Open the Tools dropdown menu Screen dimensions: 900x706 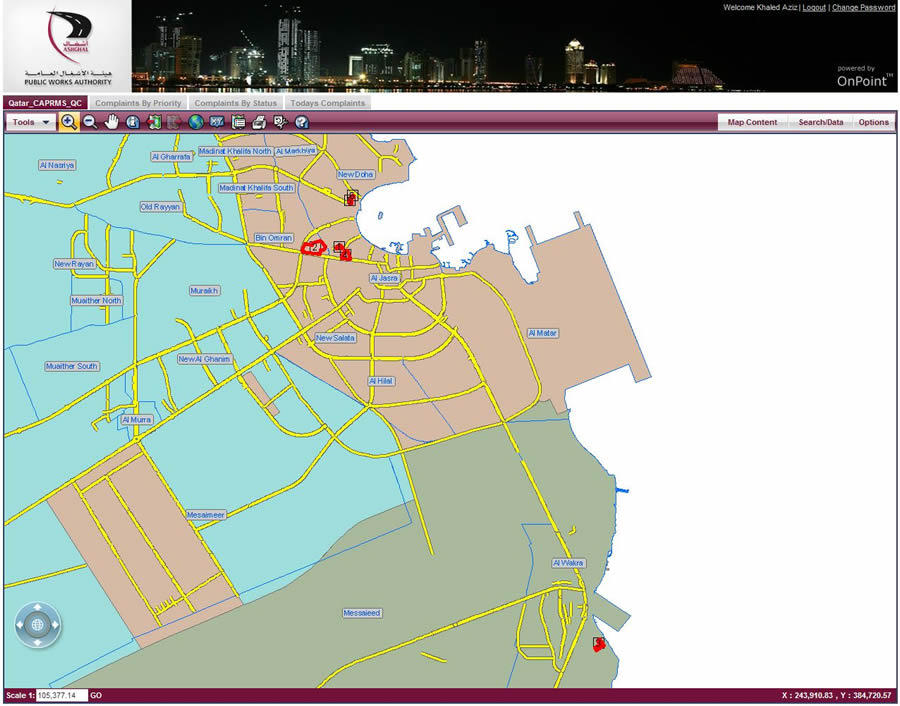pyautogui.click(x=30, y=122)
